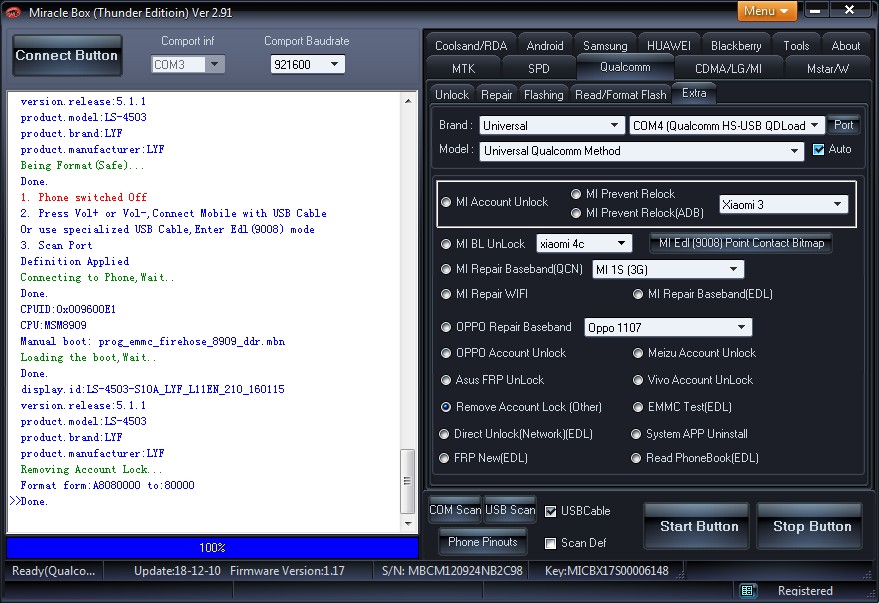Choose EMMC Test(EDL) option
879x603 pixels.
point(637,407)
